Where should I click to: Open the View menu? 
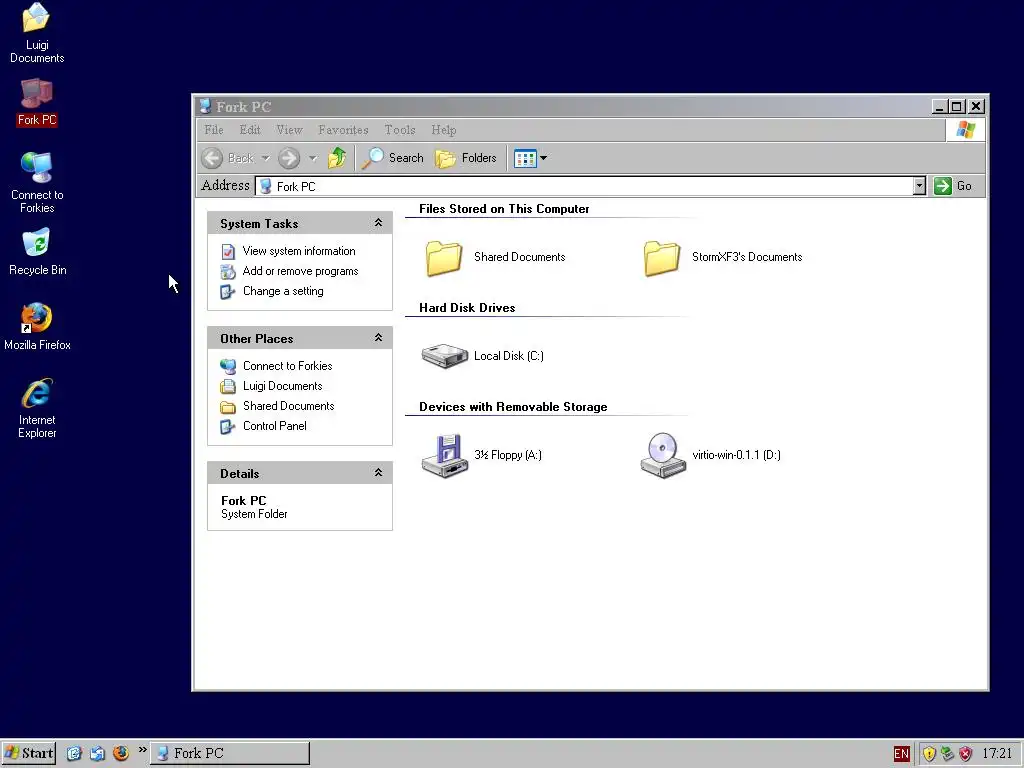[x=289, y=130]
